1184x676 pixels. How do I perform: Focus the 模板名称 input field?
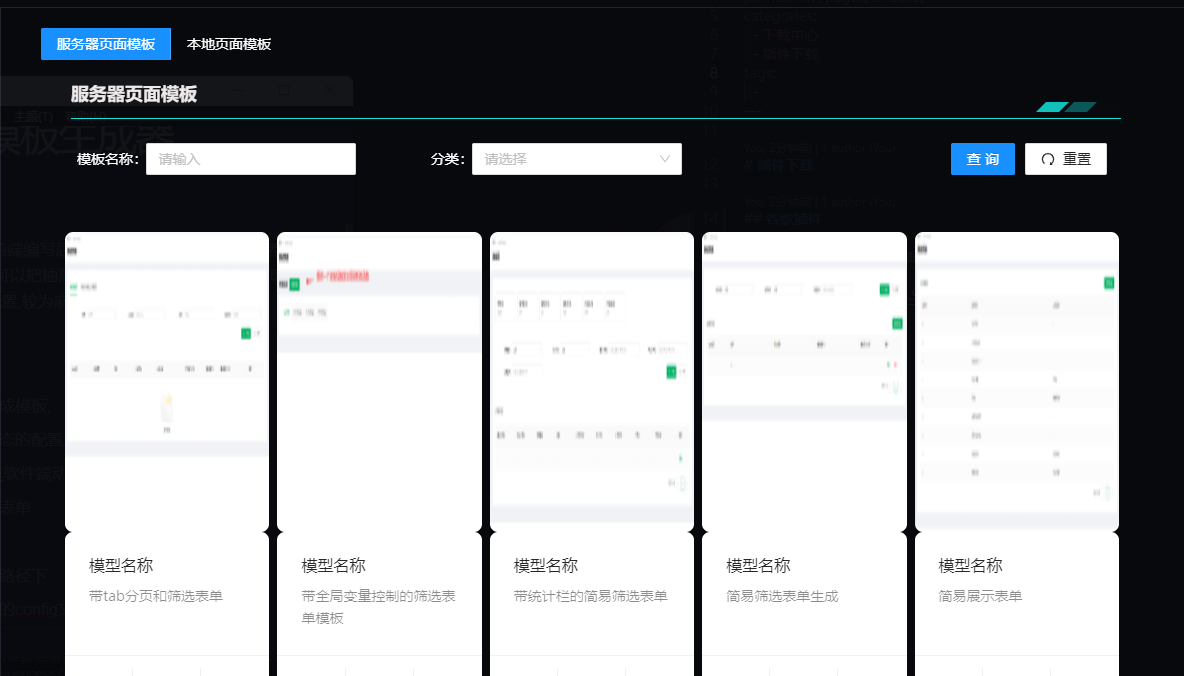[x=251, y=159]
